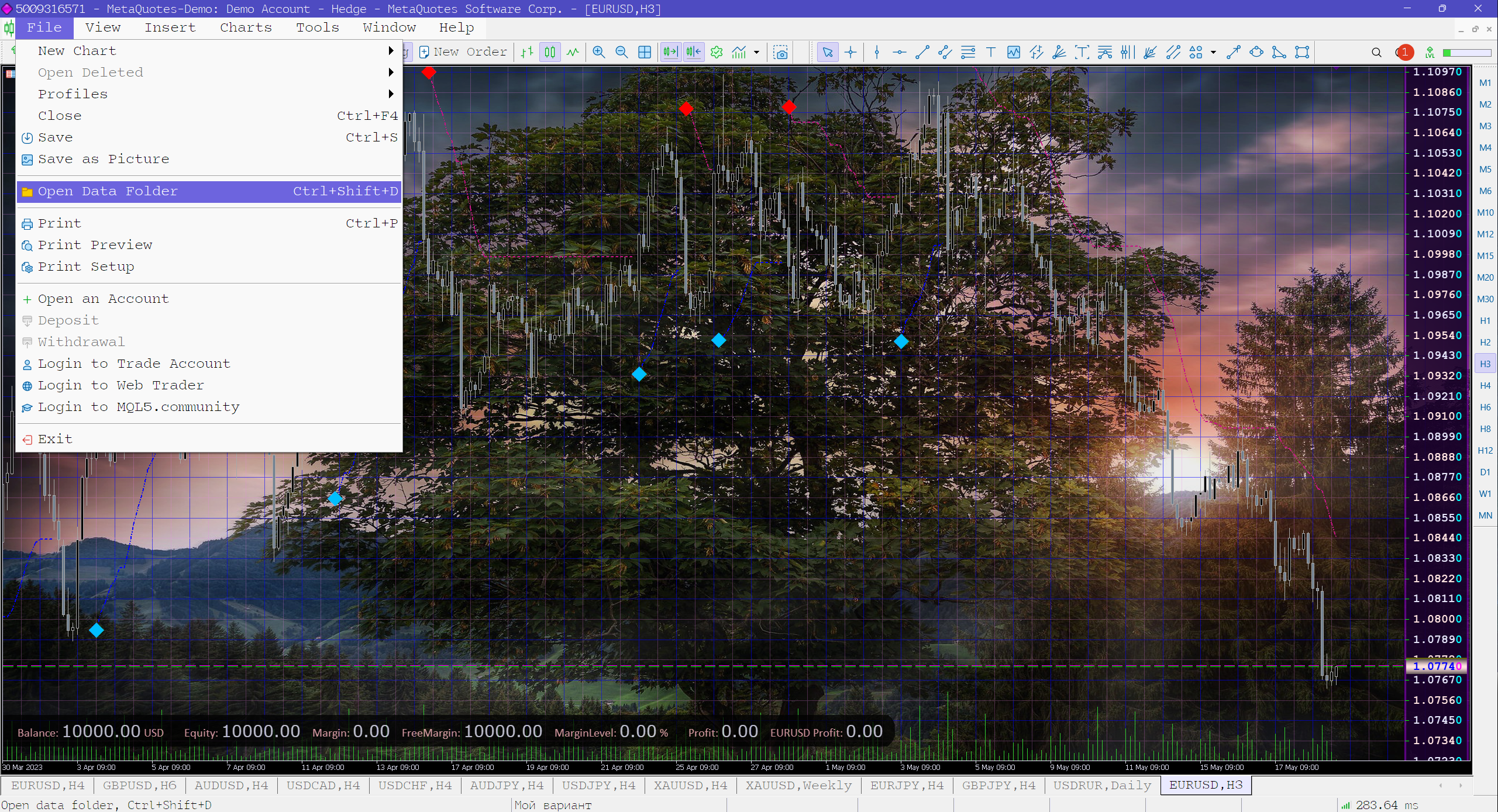This screenshot has height=812, width=1498.
Task: Switch to H4 timeframe button
Action: (x=1485, y=385)
